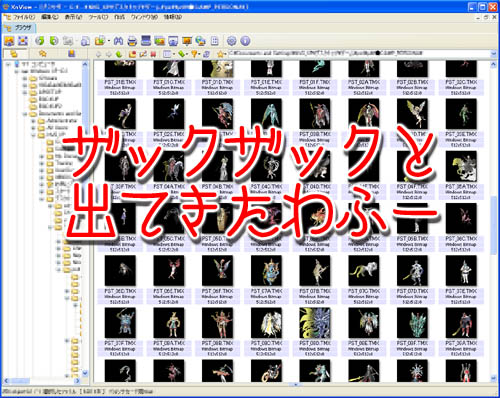Click the Print toolbar icon

pos(132,41)
